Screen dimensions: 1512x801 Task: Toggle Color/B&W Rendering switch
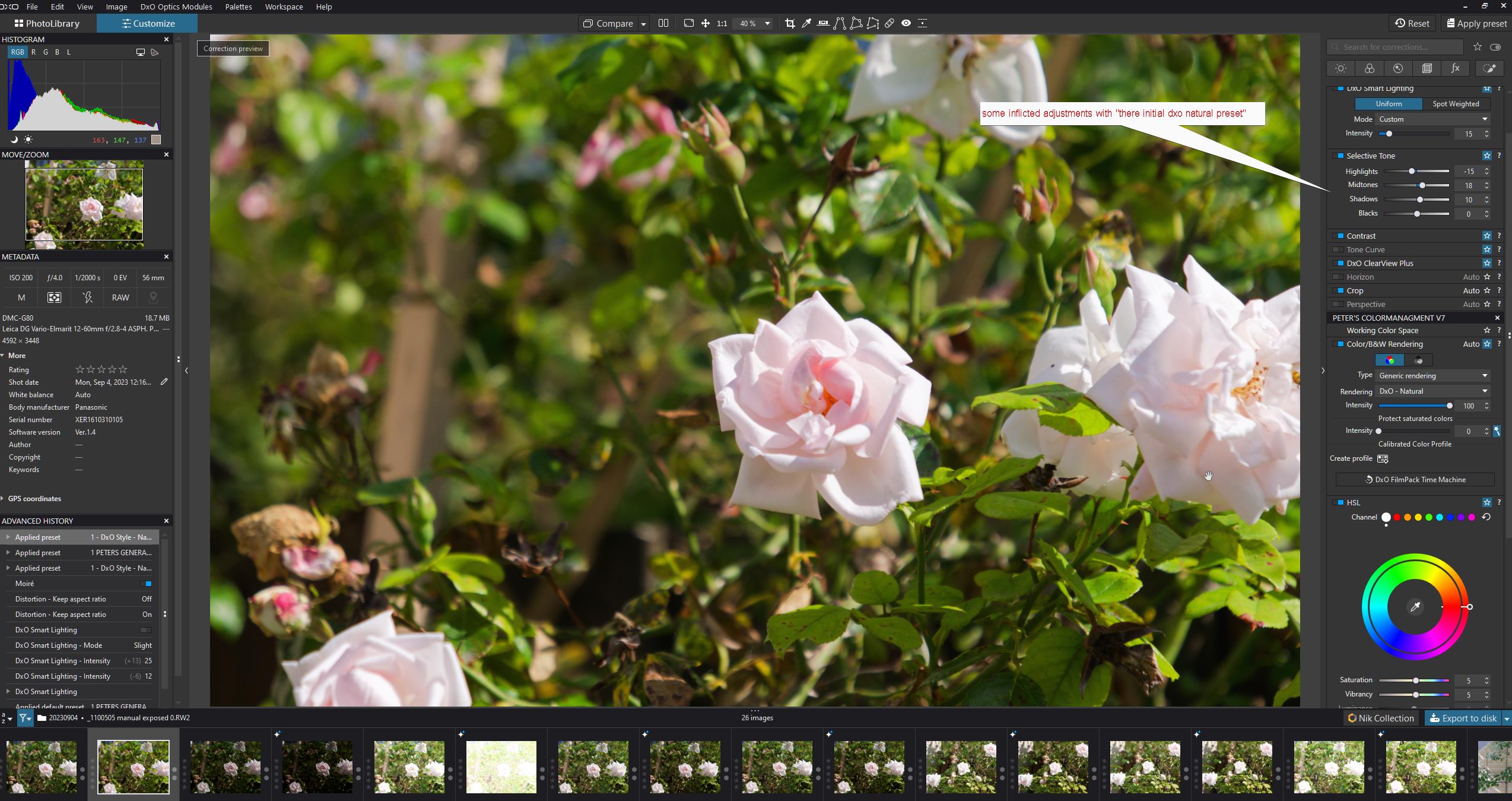click(x=1339, y=344)
